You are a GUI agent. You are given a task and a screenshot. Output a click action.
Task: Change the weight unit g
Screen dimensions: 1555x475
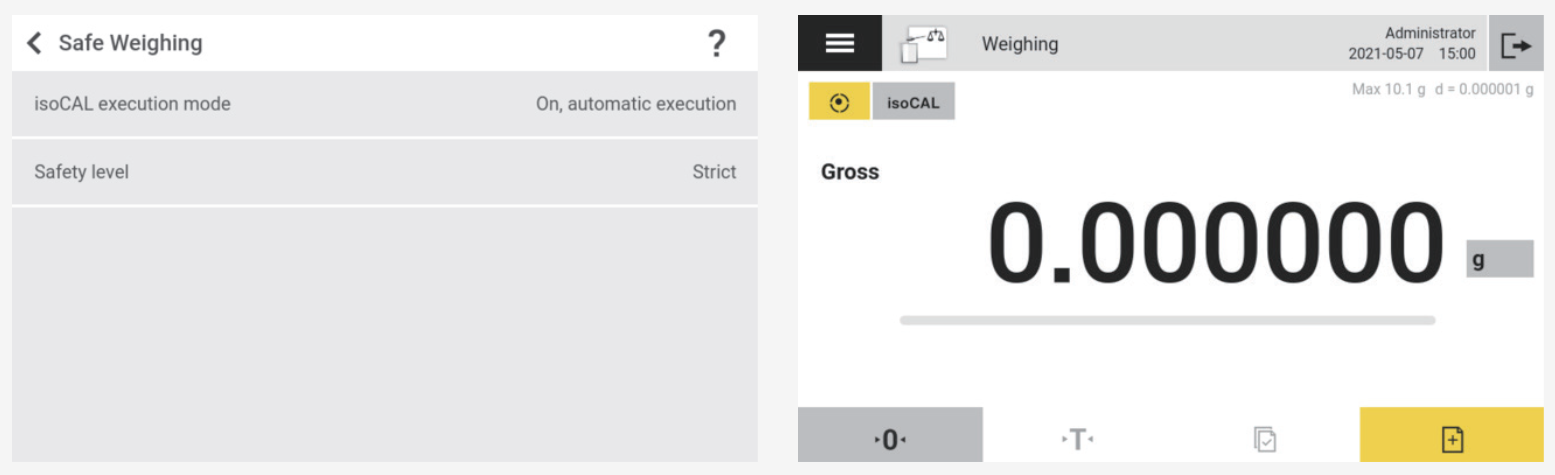pos(1499,259)
